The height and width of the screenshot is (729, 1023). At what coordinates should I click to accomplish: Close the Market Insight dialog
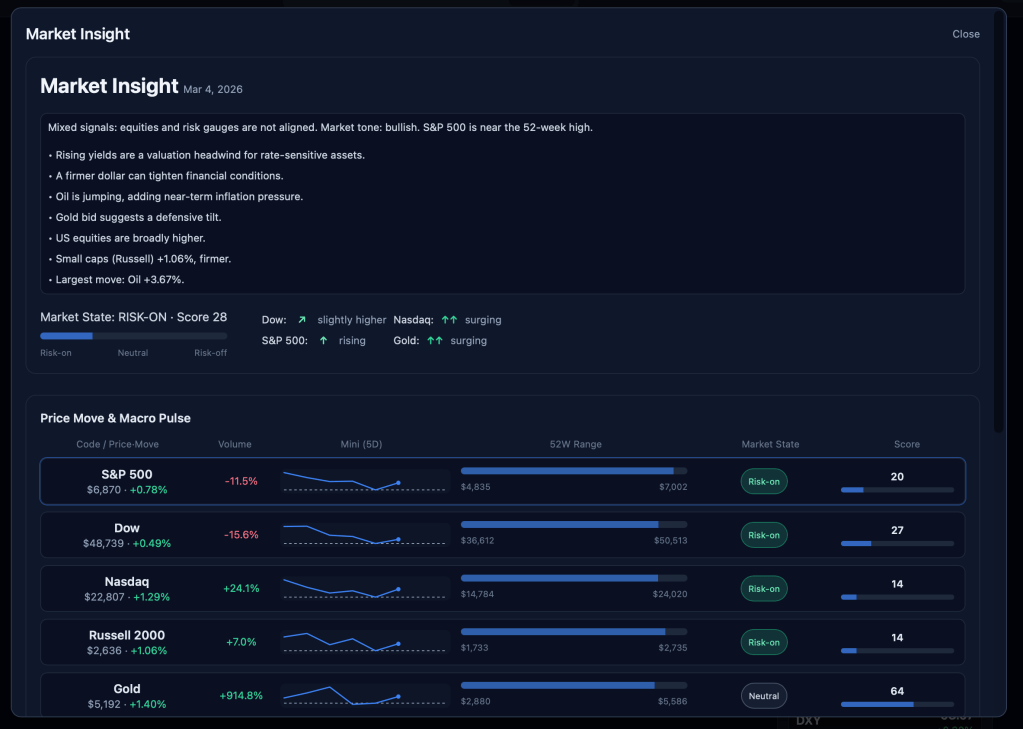click(x=965, y=34)
